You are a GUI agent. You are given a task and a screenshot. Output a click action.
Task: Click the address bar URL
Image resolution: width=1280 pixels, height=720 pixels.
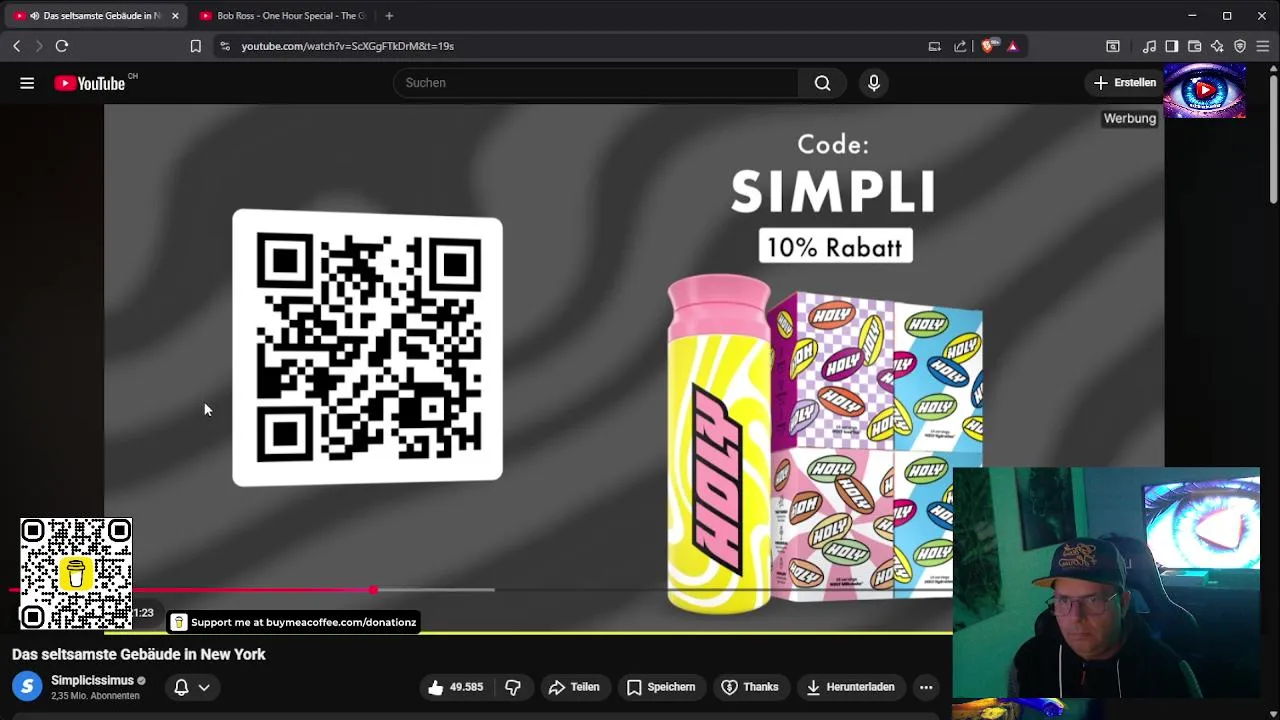point(347,46)
